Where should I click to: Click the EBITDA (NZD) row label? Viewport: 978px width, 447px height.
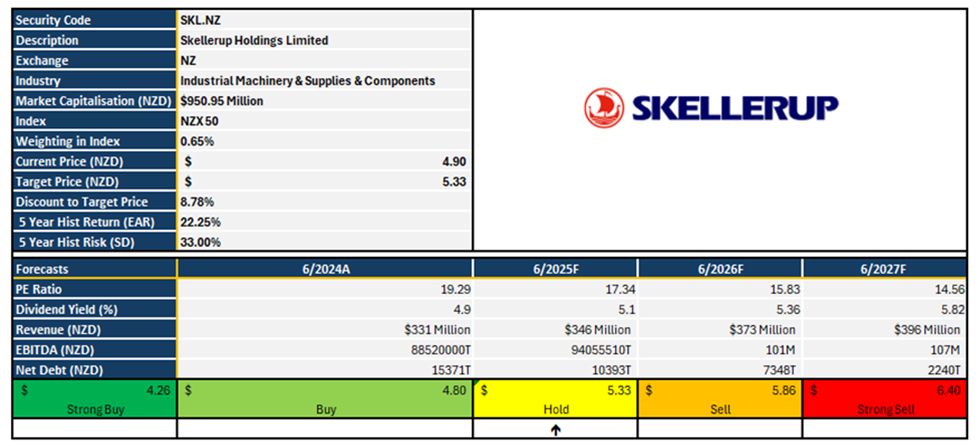tap(94, 349)
